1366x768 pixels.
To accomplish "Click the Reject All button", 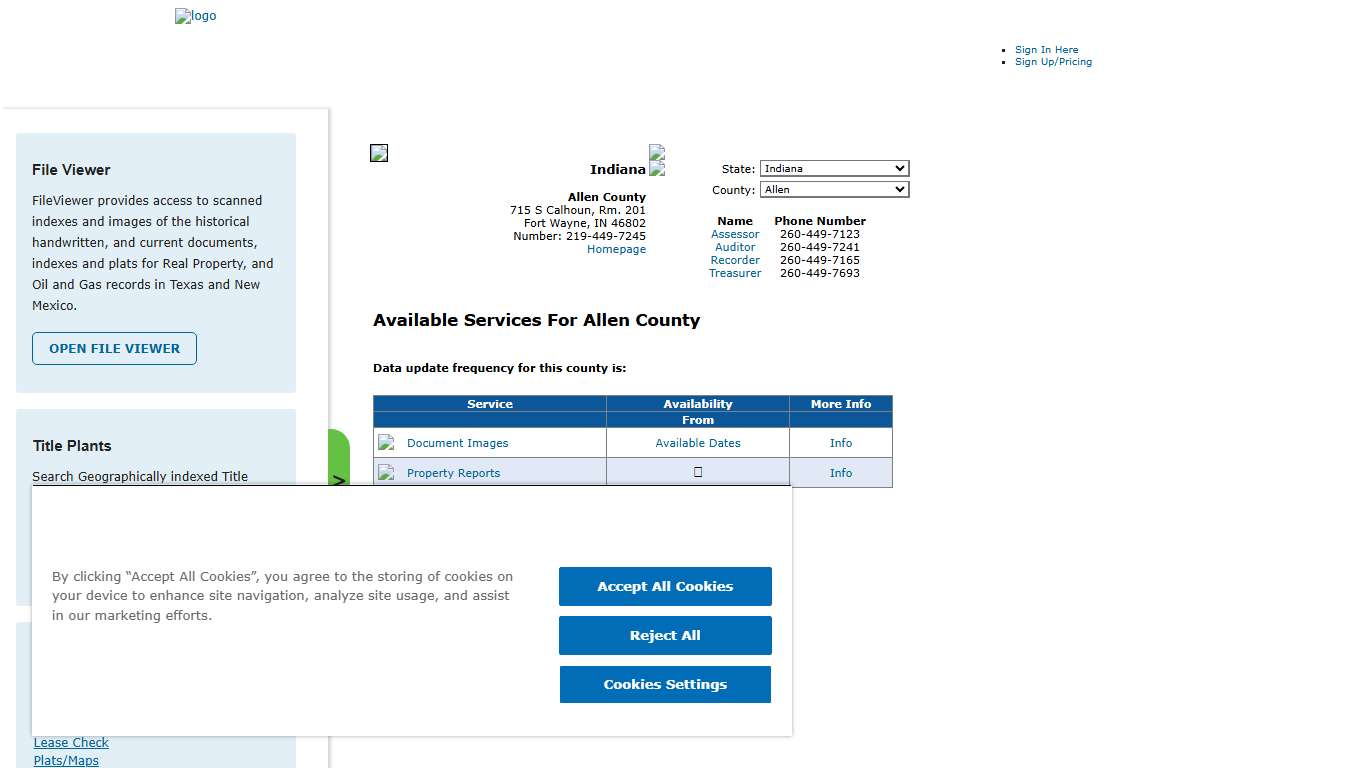I will coord(665,635).
